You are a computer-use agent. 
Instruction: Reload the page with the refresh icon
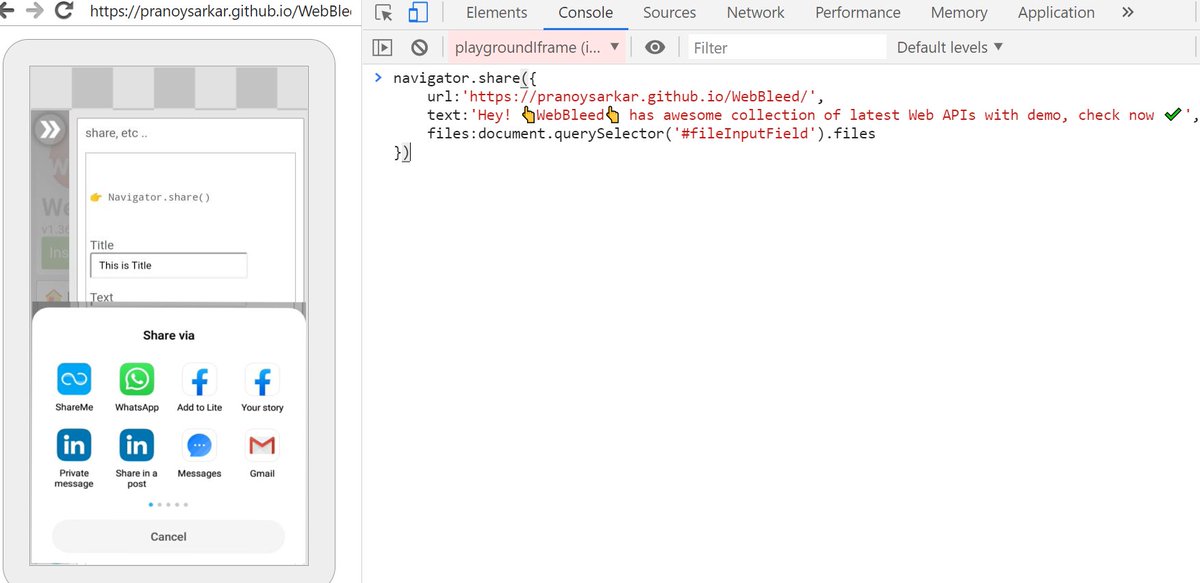65,12
